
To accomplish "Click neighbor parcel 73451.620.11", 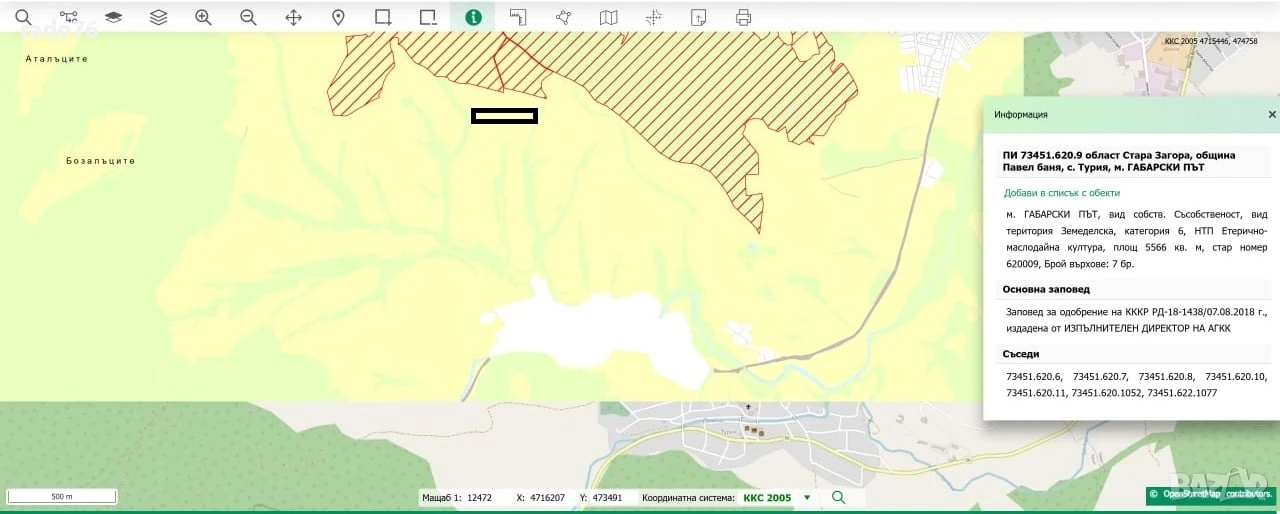I will [1036, 393].
